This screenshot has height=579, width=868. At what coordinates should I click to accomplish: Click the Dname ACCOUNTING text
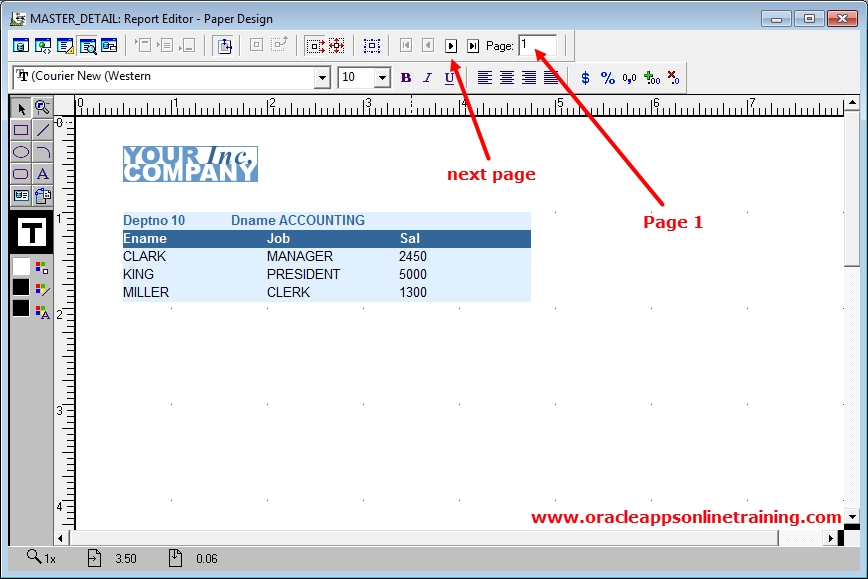[298, 220]
